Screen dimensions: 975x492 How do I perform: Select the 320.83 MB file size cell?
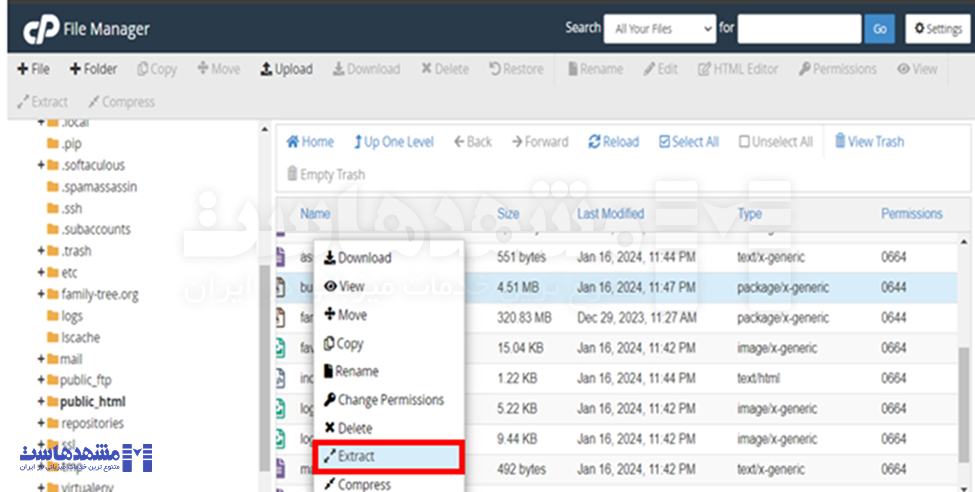[524, 318]
